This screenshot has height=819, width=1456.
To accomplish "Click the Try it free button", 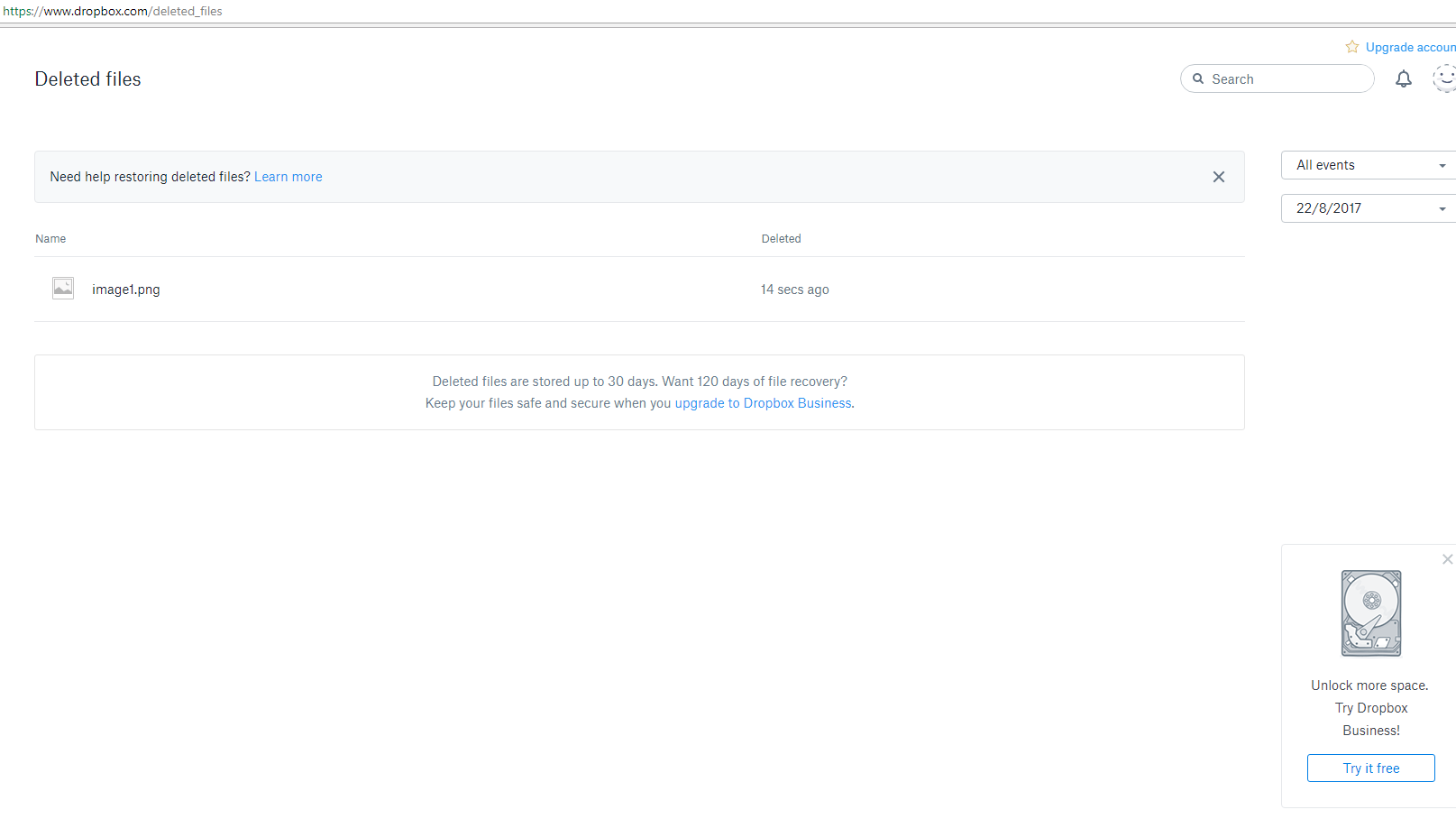I will [x=1371, y=768].
